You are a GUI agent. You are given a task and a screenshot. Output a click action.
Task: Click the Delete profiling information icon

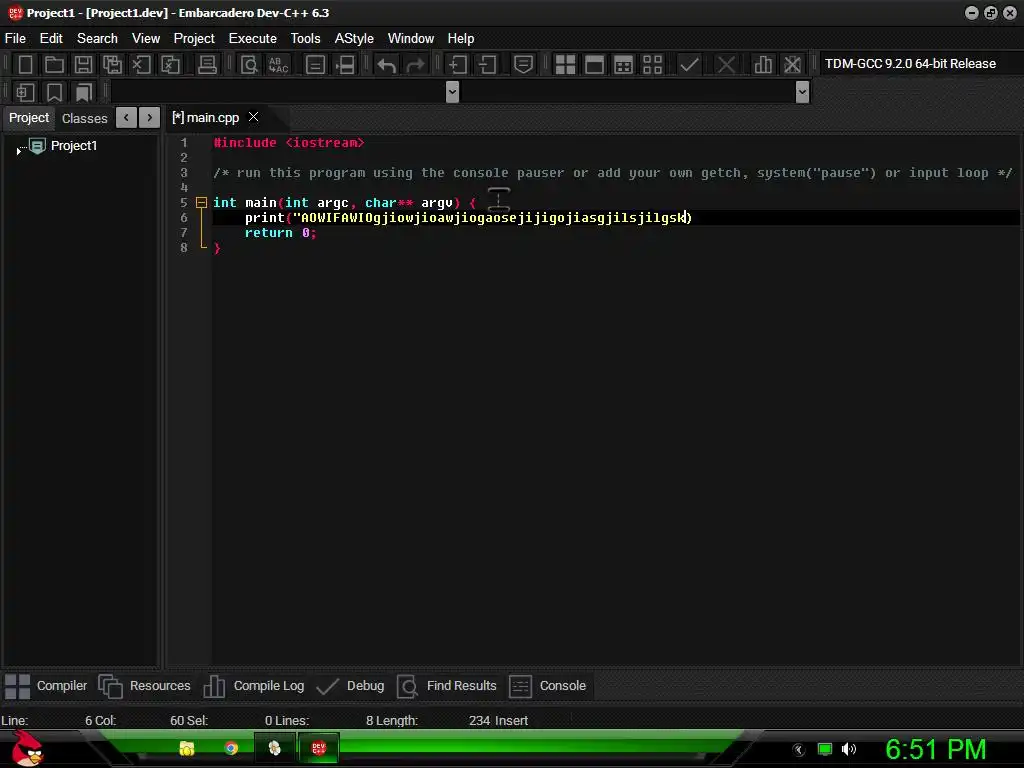[x=792, y=64]
